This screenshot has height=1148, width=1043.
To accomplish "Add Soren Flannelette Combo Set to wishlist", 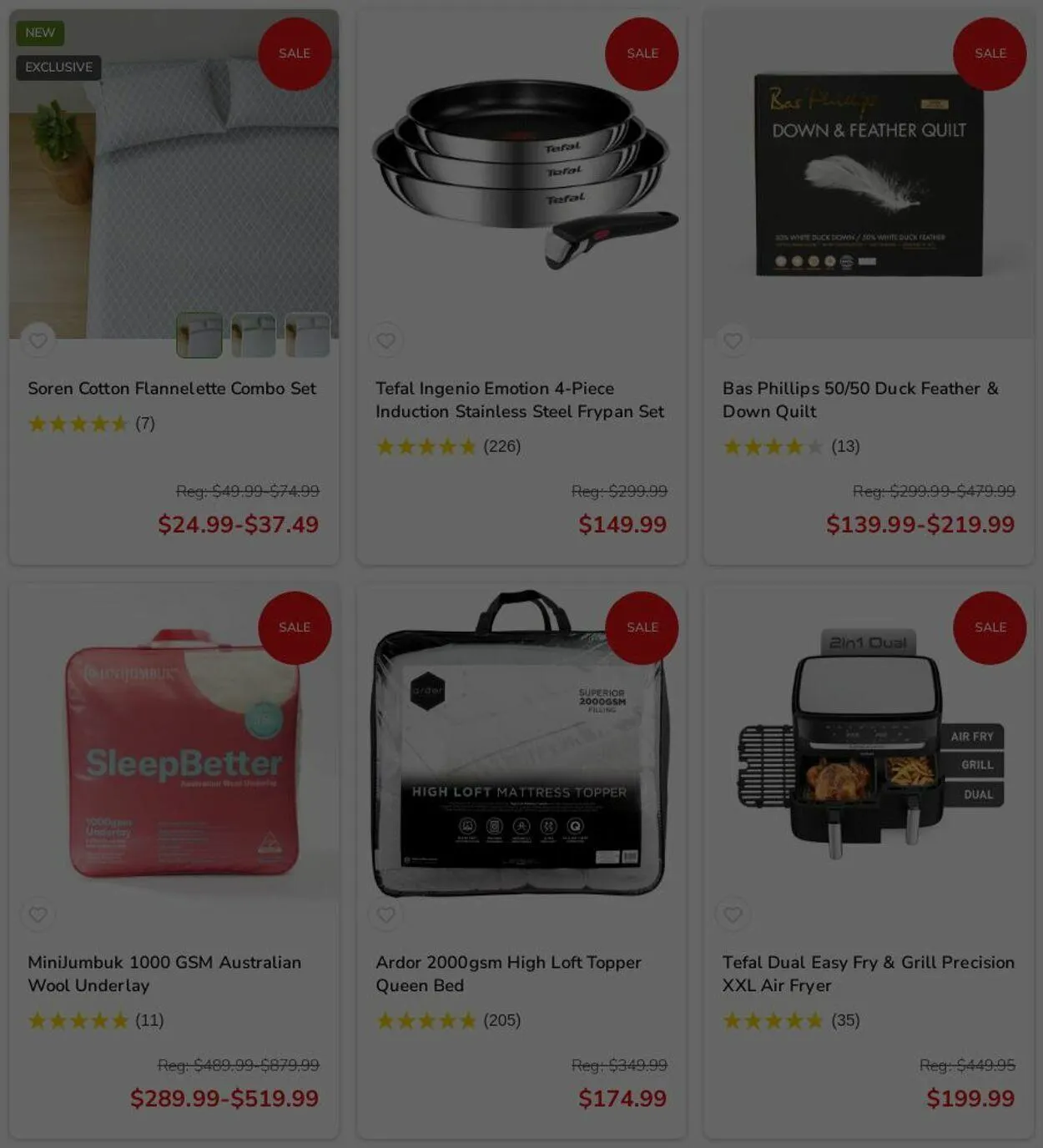I will [x=38, y=340].
